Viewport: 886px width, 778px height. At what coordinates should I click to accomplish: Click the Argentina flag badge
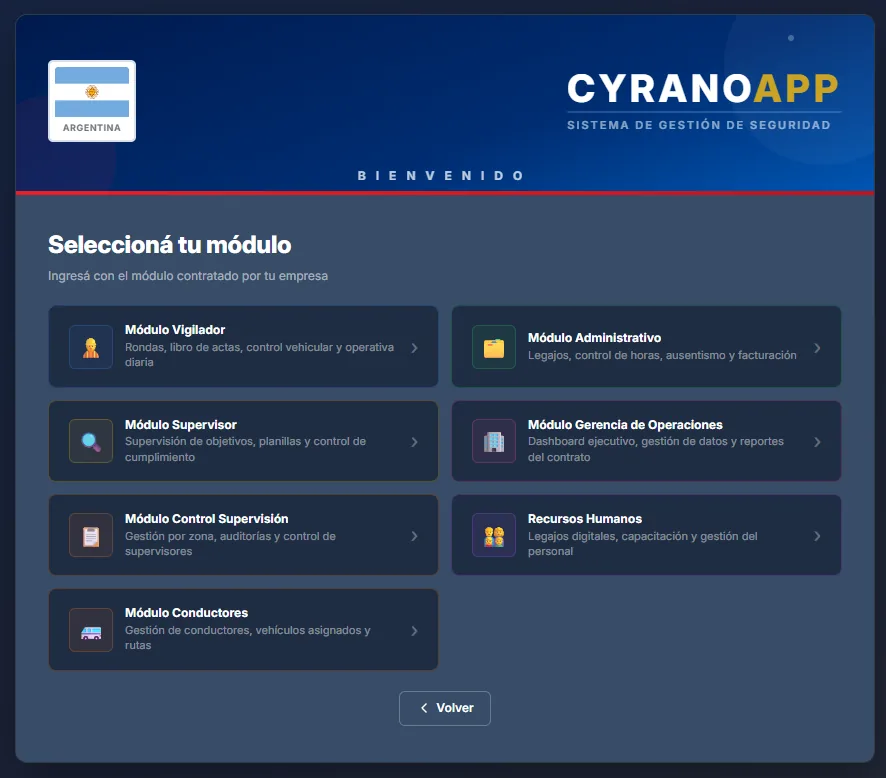point(92,101)
